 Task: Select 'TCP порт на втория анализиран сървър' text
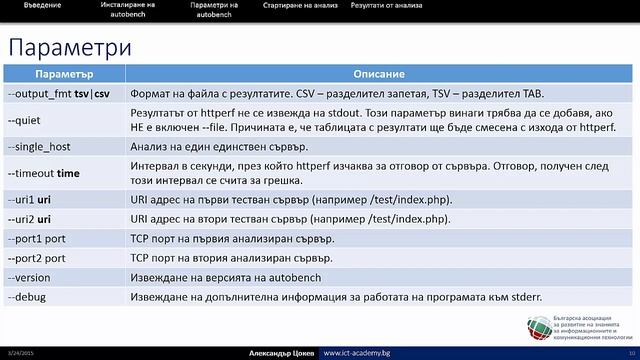pyautogui.click(x=231, y=258)
